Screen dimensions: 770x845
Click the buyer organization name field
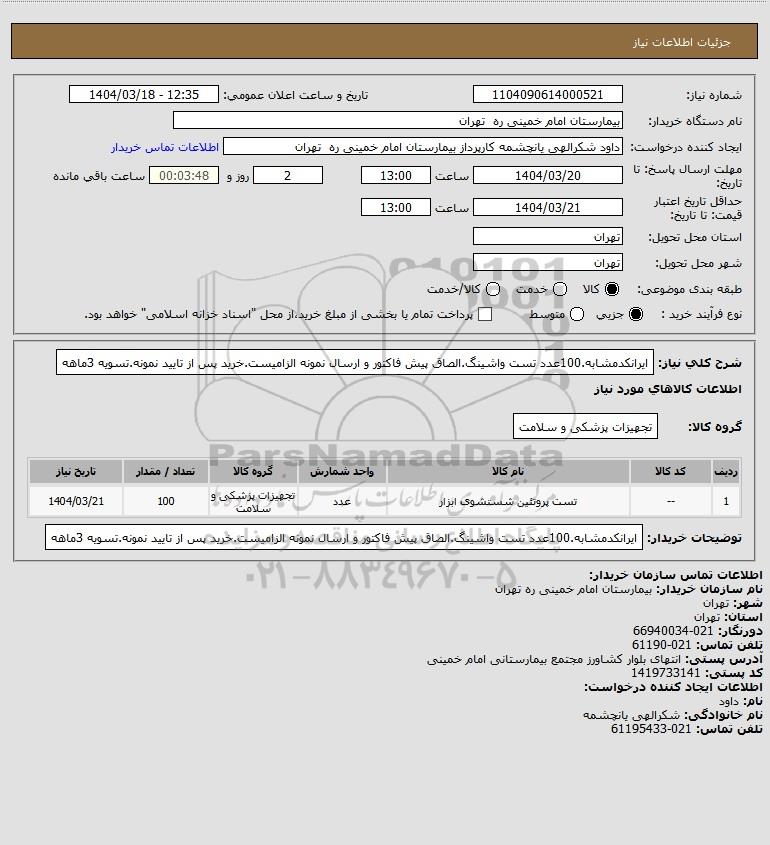pos(398,121)
